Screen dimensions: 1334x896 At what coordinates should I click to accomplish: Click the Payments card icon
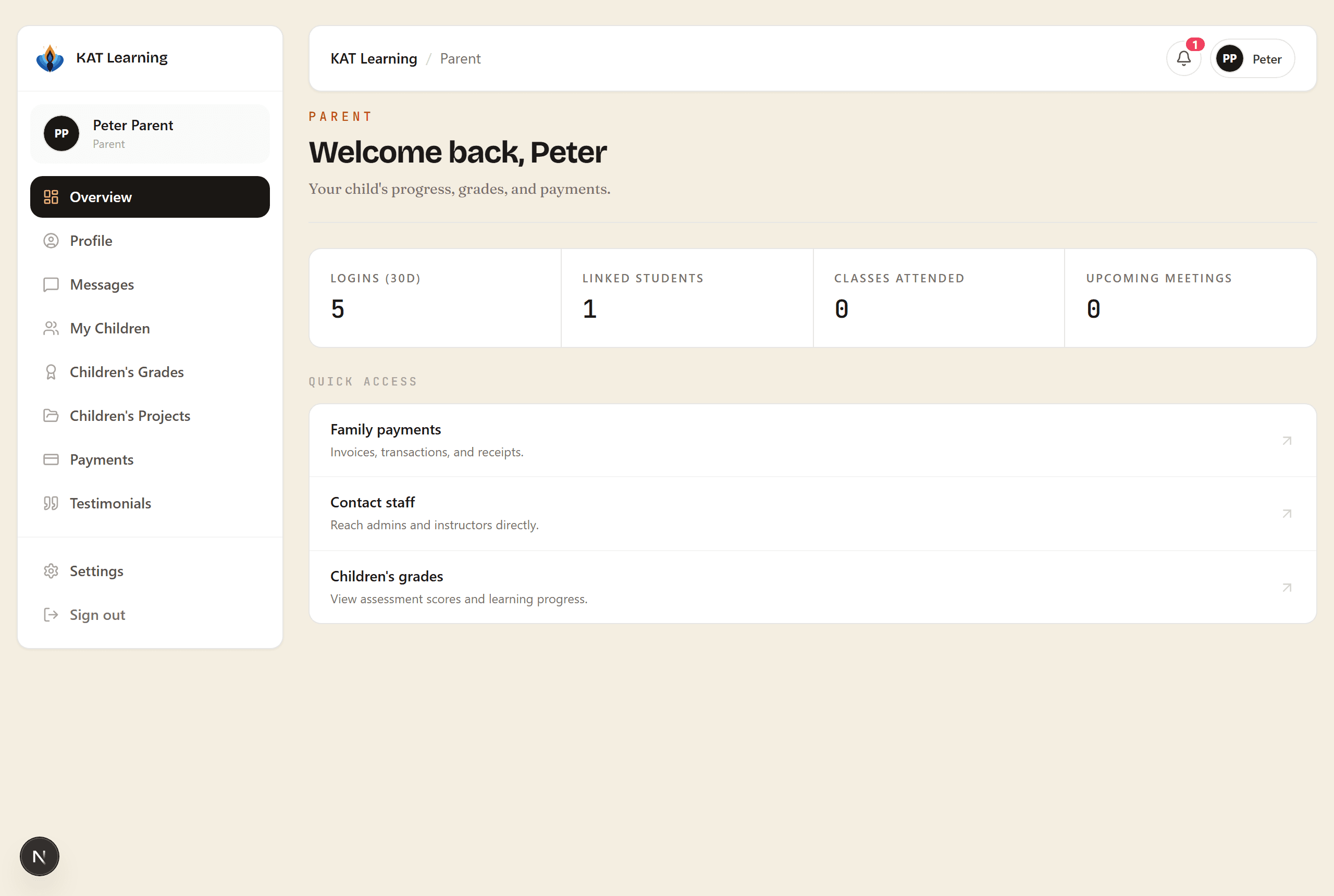pos(51,459)
